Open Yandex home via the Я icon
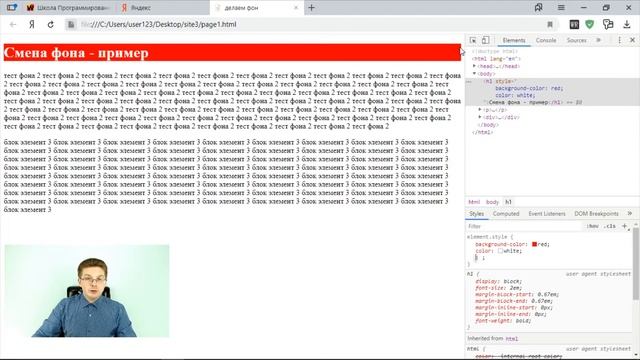The height and width of the screenshot is (360, 640). (x=31, y=24)
